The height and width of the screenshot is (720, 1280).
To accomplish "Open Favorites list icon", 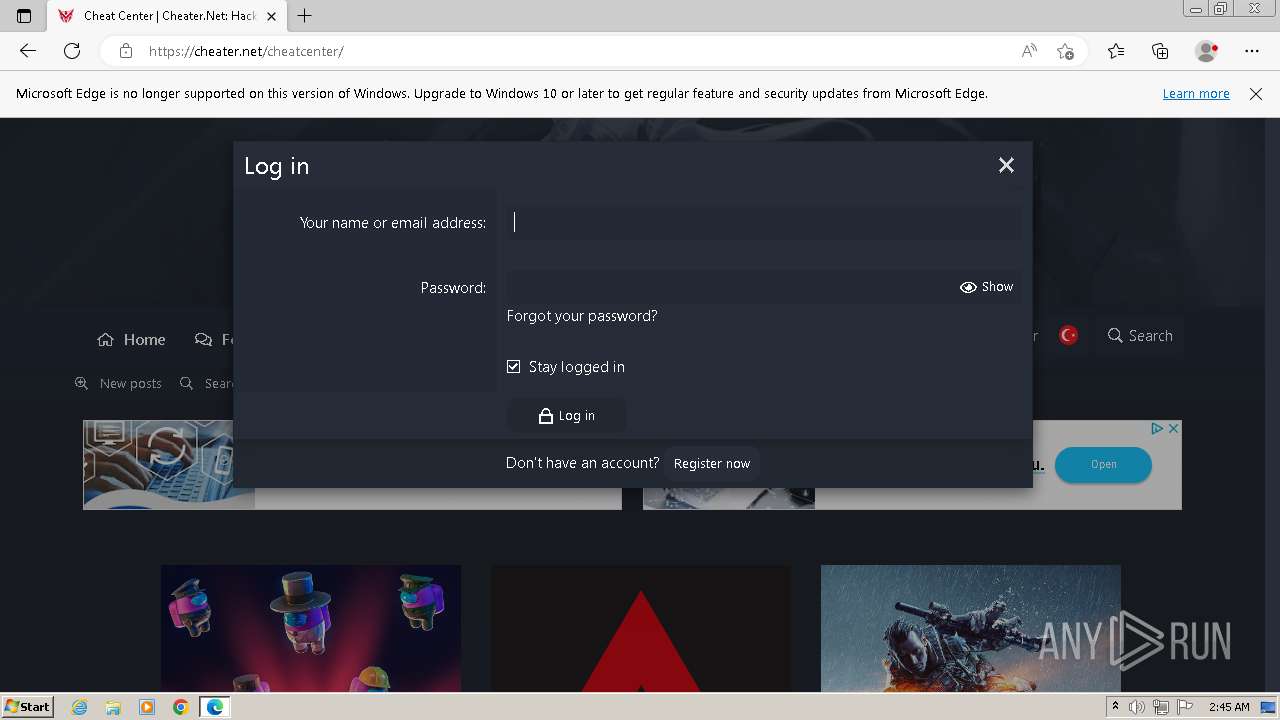I will pyautogui.click(x=1116, y=51).
